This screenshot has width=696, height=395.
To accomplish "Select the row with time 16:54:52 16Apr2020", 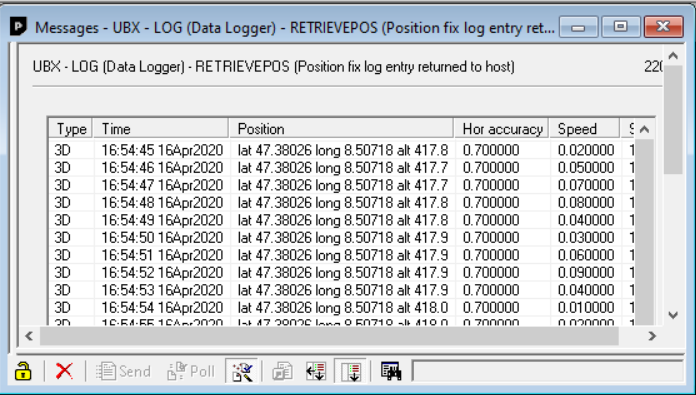I will [342, 273].
